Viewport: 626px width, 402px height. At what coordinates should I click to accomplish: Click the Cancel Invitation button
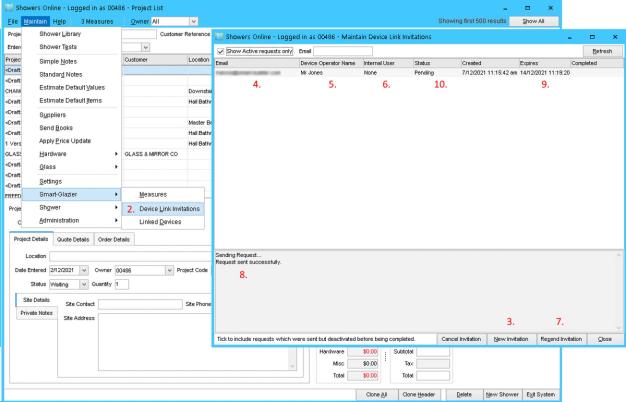[x=462, y=339]
